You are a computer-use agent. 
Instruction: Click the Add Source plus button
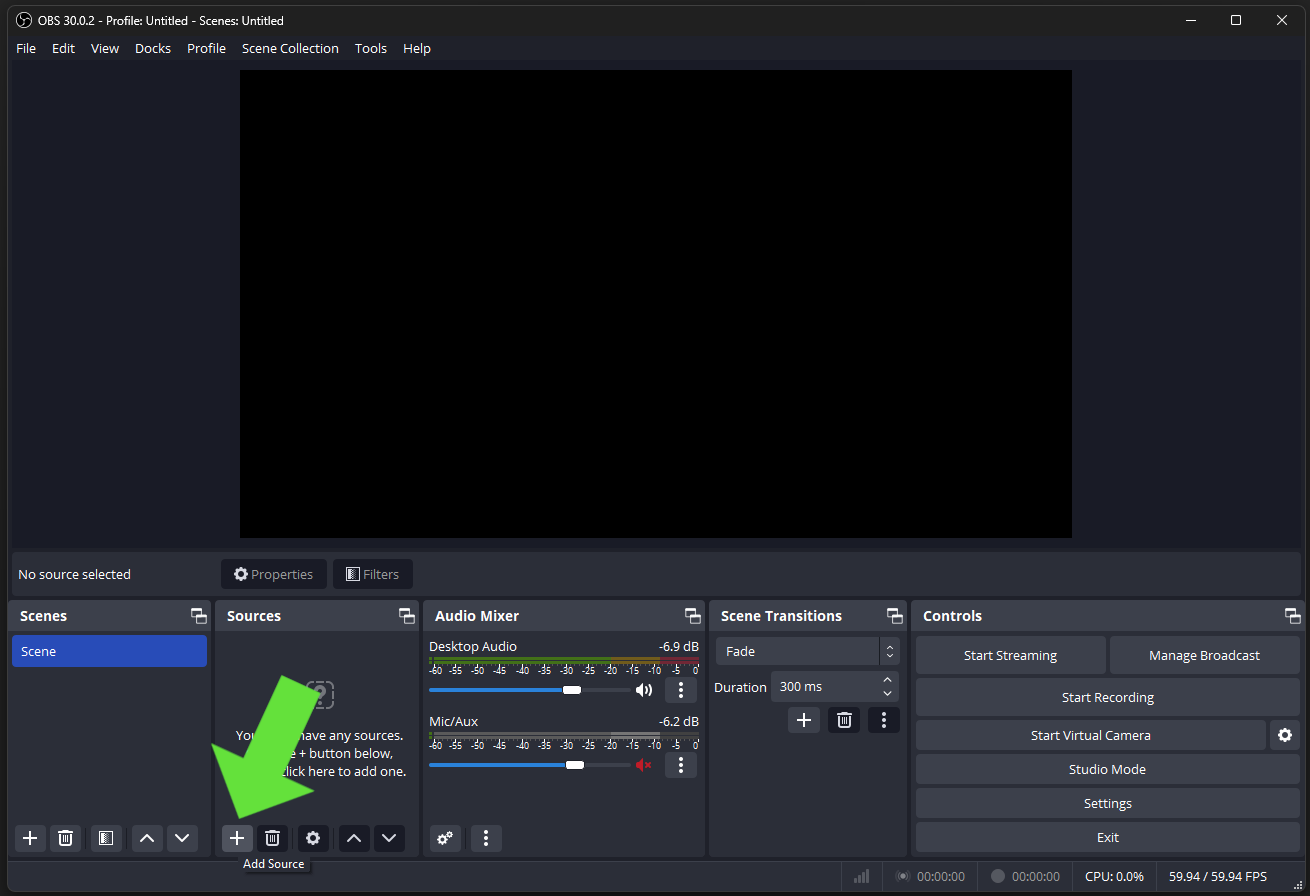coord(236,838)
